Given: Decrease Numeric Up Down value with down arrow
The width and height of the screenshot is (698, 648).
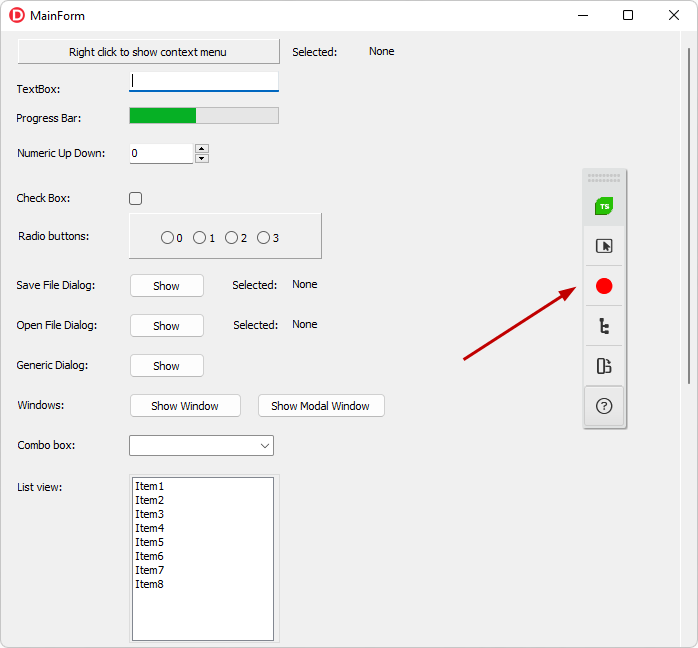Looking at the screenshot, I should 202,158.
